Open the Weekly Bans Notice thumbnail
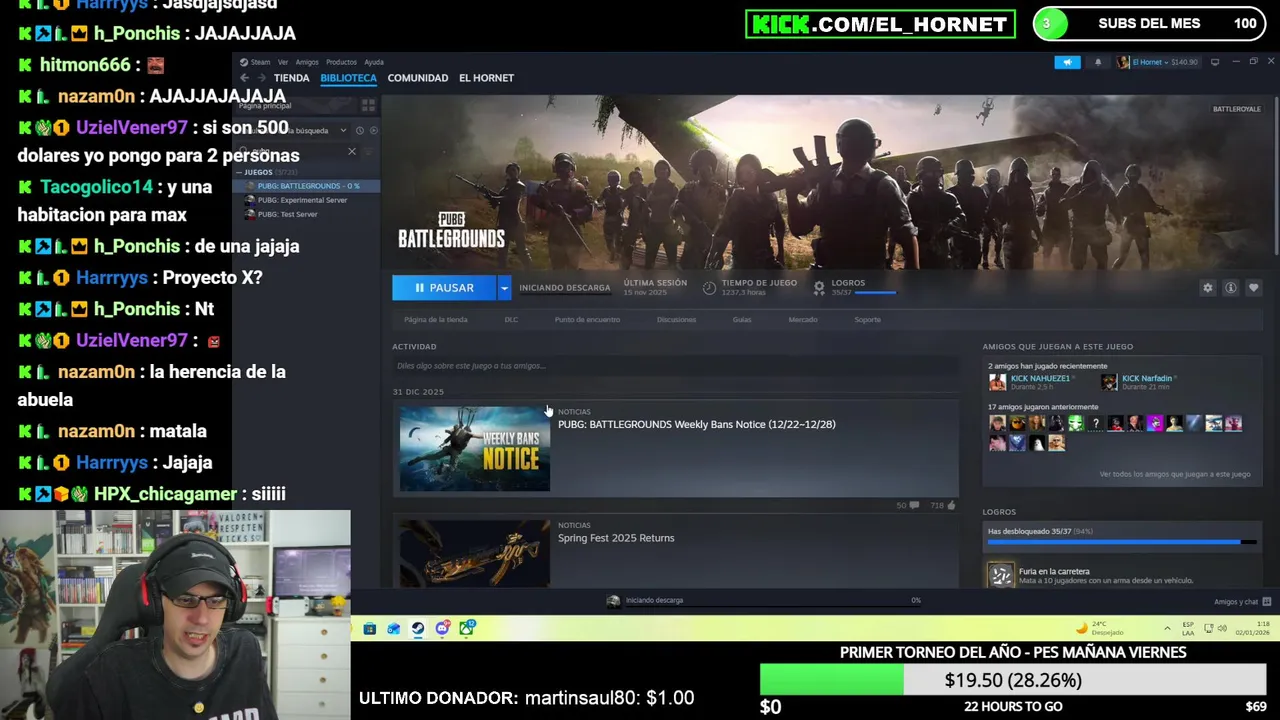1280x720 pixels. (x=474, y=449)
